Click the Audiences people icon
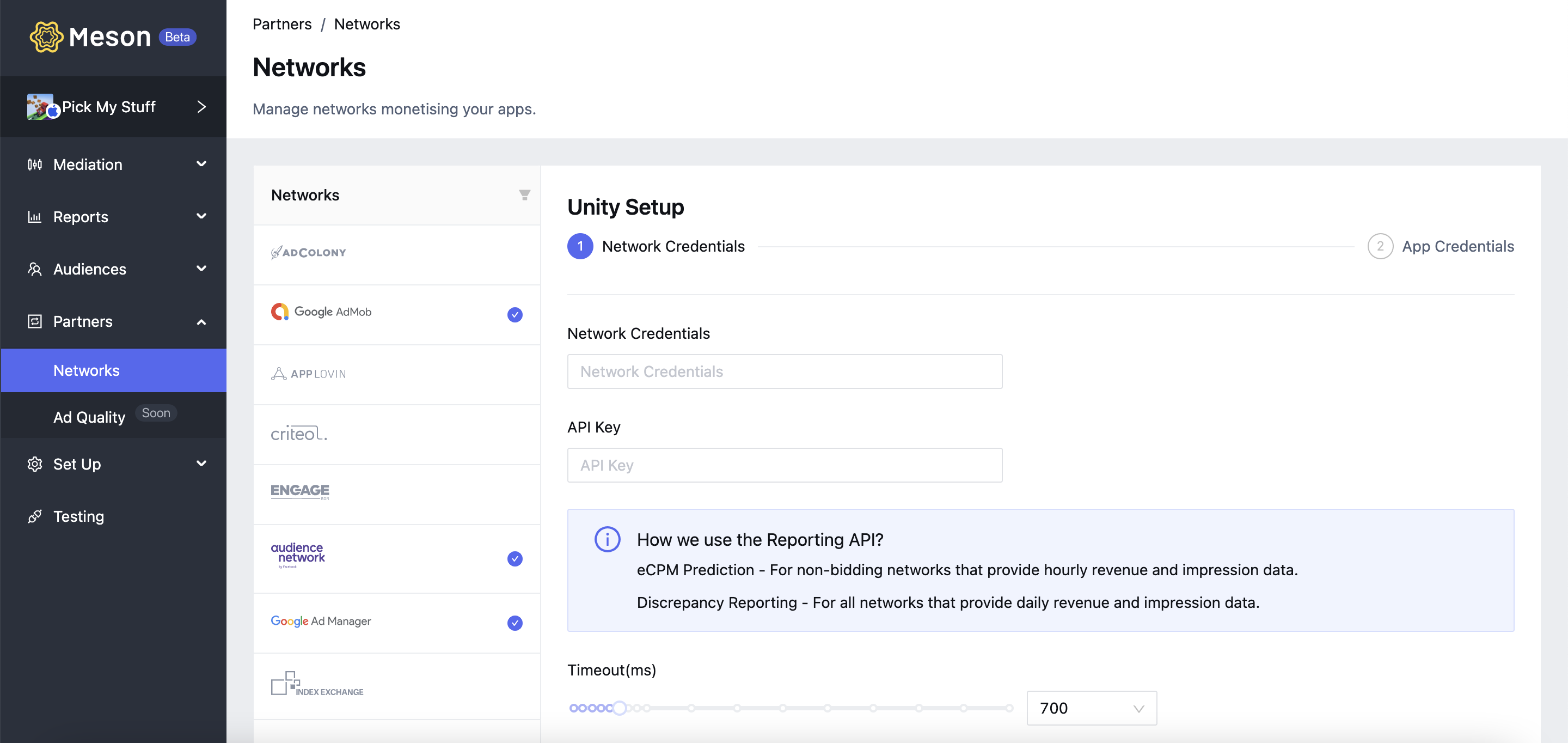This screenshot has width=1568, height=743. [x=35, y=269]
